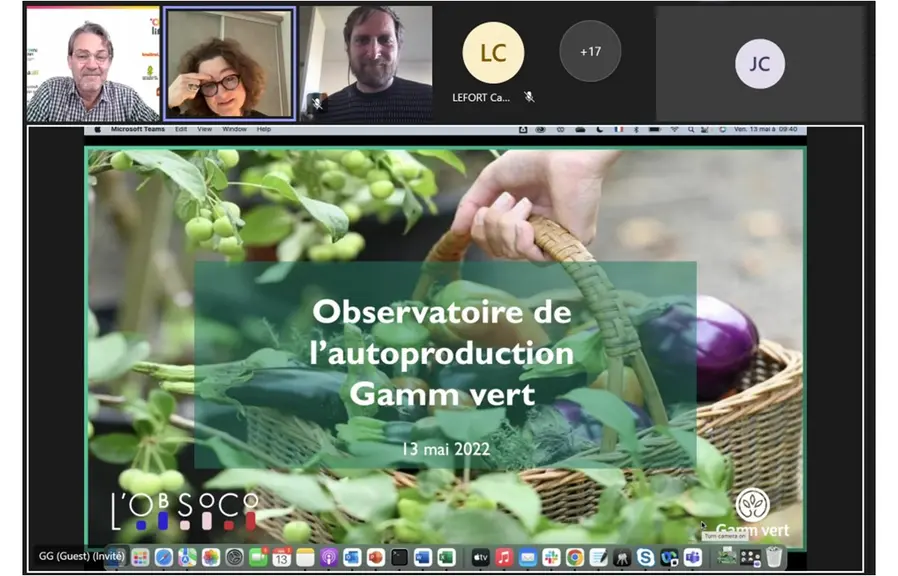Open Microsoft Excel dock icon
The image size is (898, 576).
tap(446, 557)
